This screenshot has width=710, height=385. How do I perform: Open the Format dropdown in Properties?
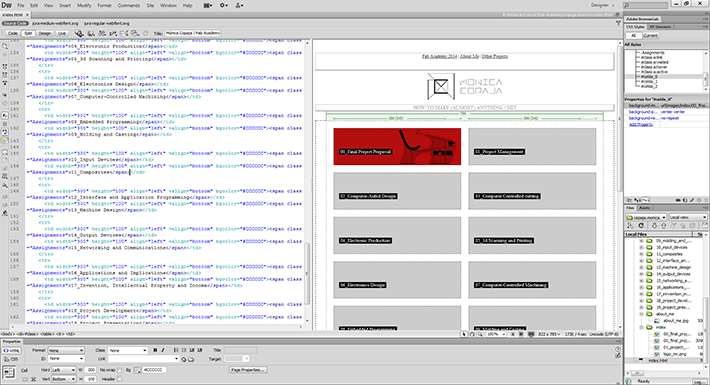pos(66,351)
